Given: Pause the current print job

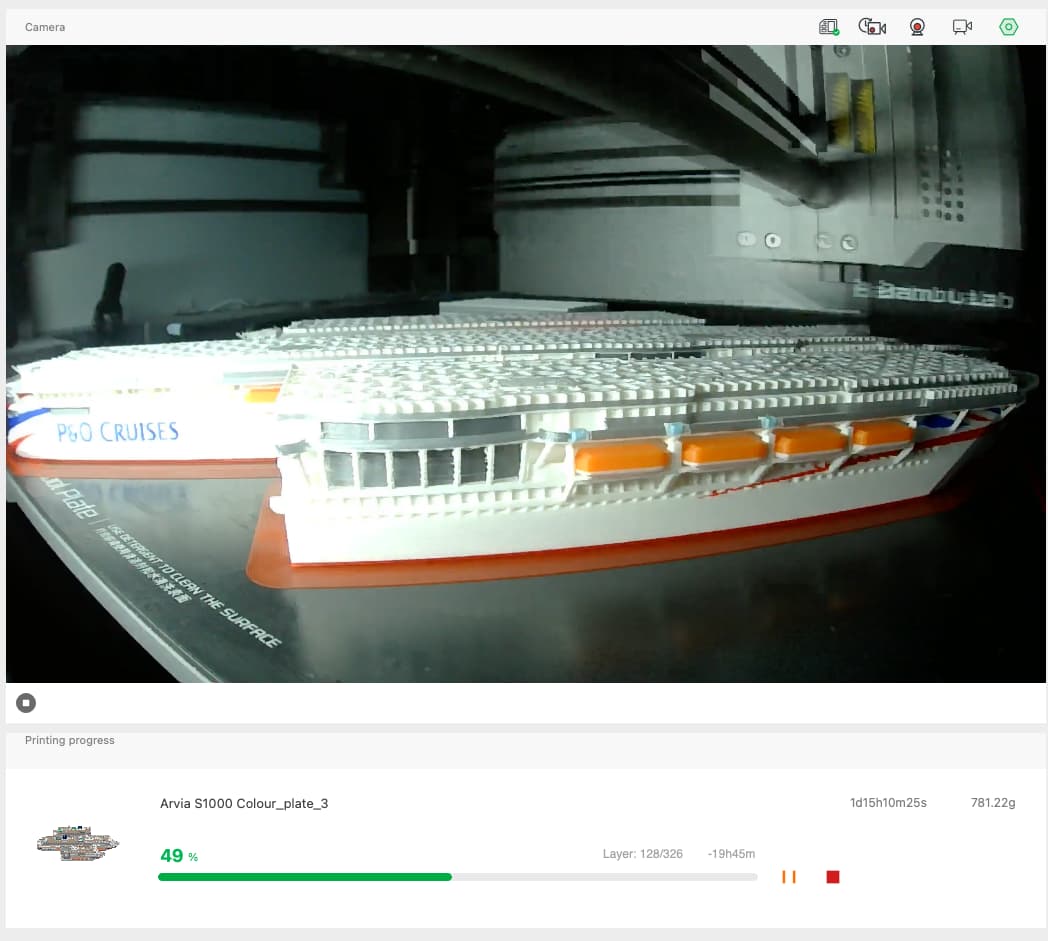Looking at the screenshot, I should tap(789, 877).
